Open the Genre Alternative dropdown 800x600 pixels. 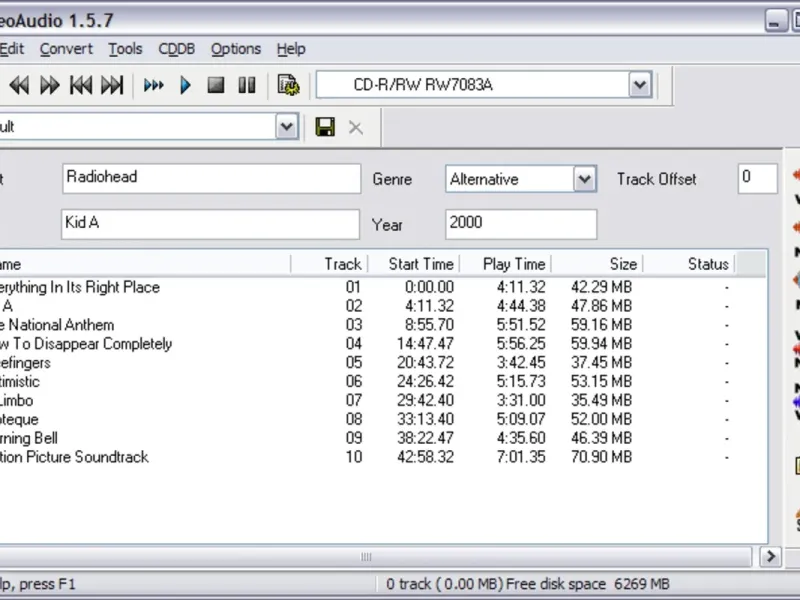click(x=584, y=179)
